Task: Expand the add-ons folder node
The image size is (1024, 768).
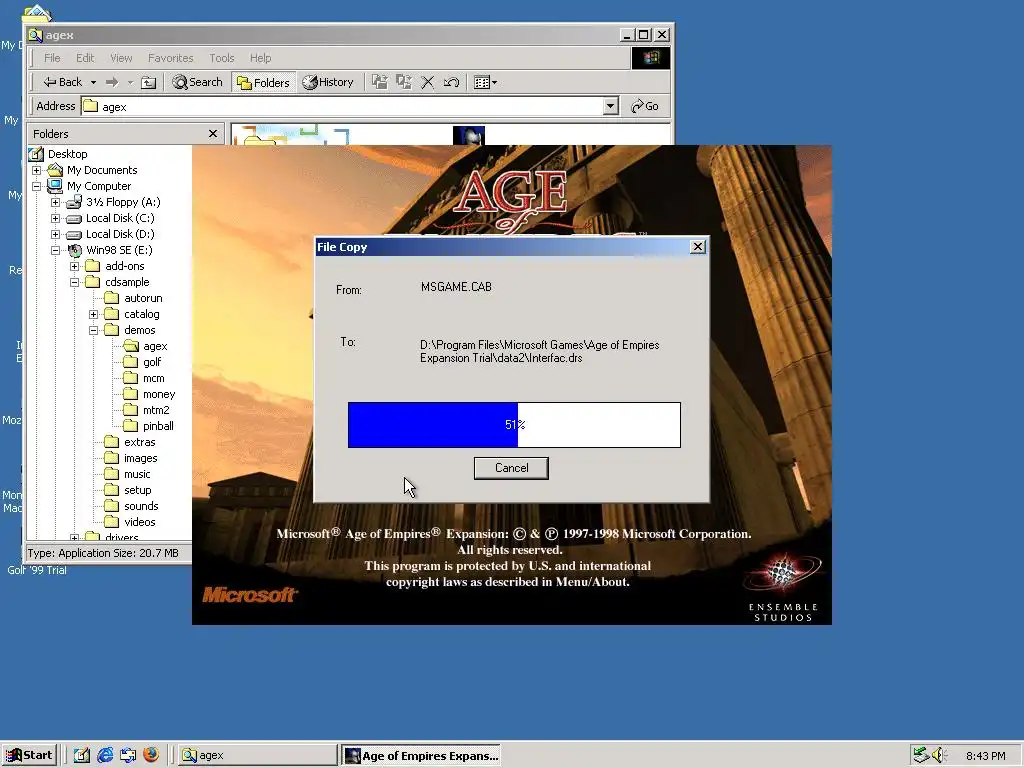Action: (74, 266)
